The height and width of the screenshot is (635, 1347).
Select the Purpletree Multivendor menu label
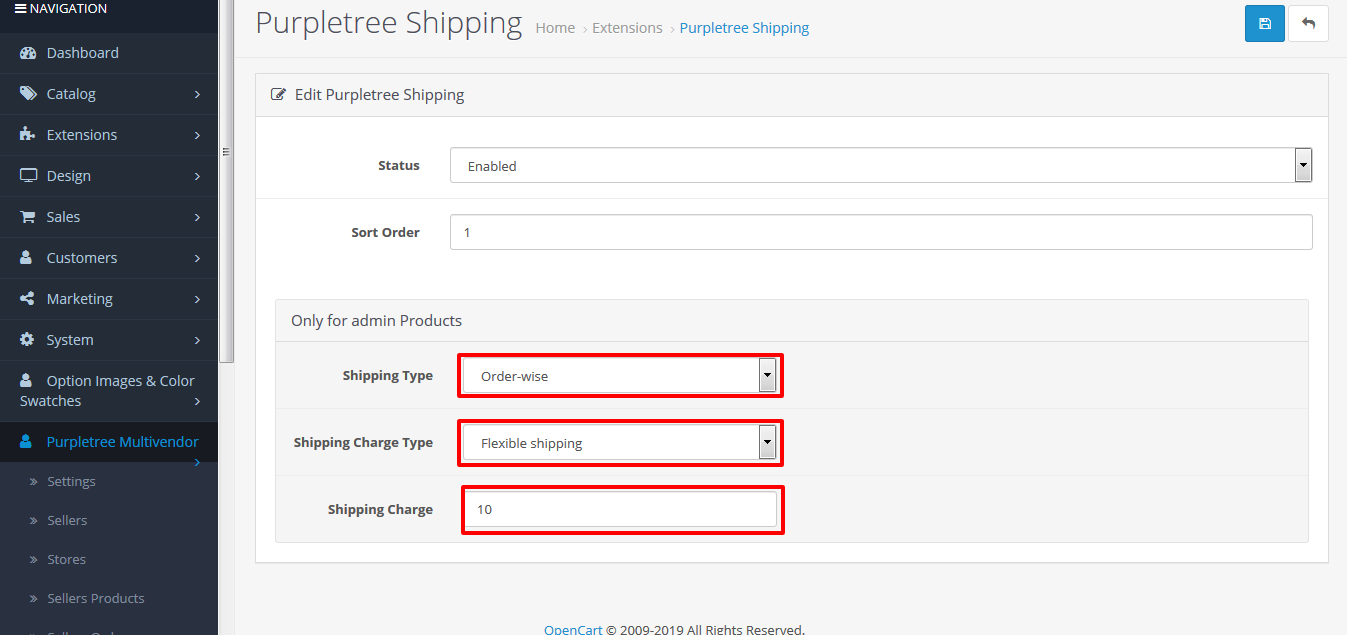click(x=122, y=442)
